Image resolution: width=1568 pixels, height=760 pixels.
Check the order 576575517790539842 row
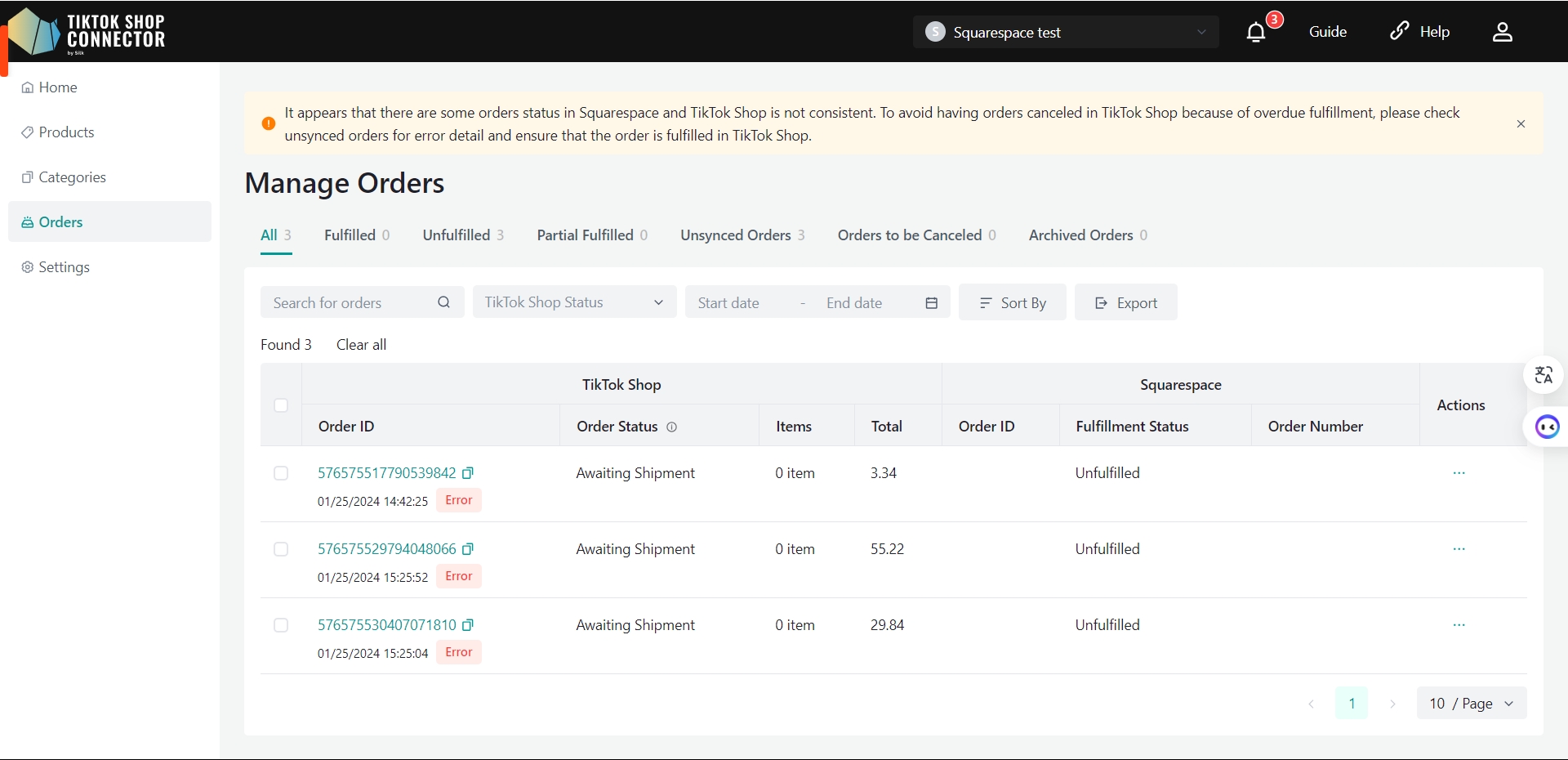281,473
